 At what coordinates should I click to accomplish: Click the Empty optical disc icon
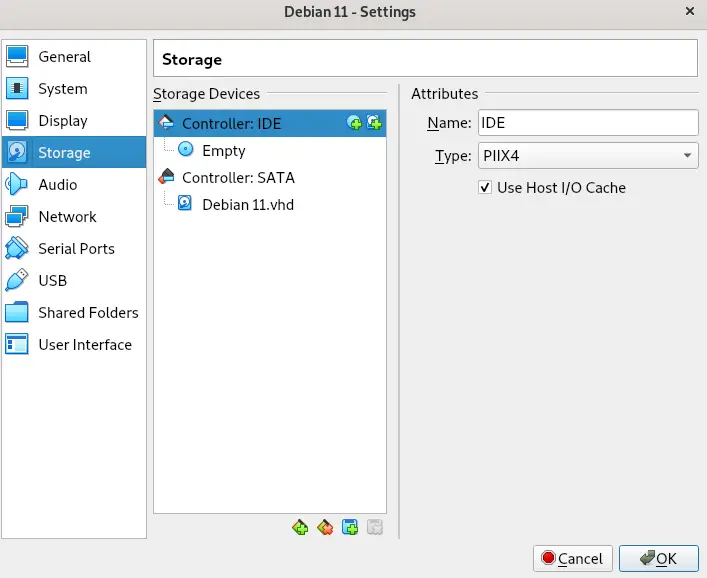pos(186,149)
